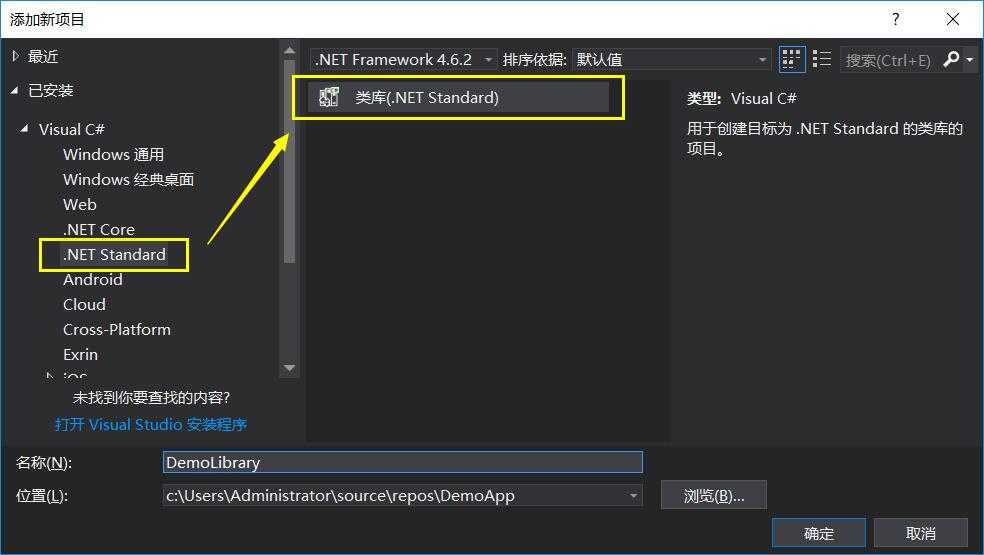Screen dimensions: 984x555
Task: Open the search options dropdown arrow
Action: [x=970, y=60]
